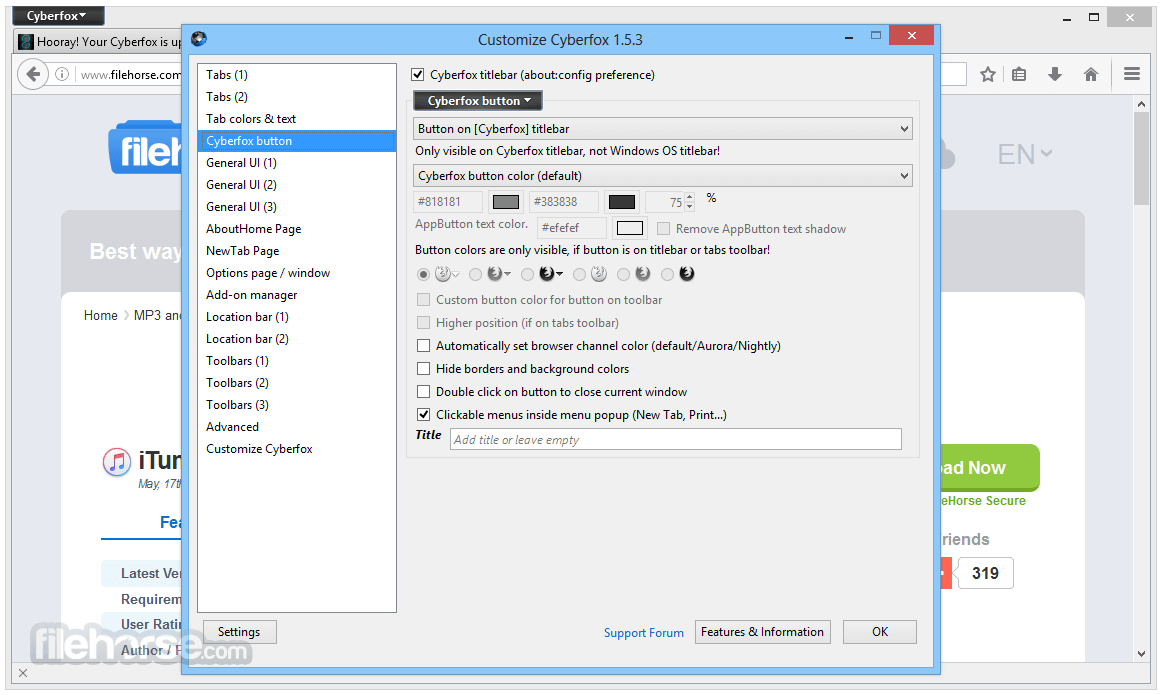The height and width of the screenshot is (695, 1162).
Task: Open General UI (1) category
Action: 296,163
